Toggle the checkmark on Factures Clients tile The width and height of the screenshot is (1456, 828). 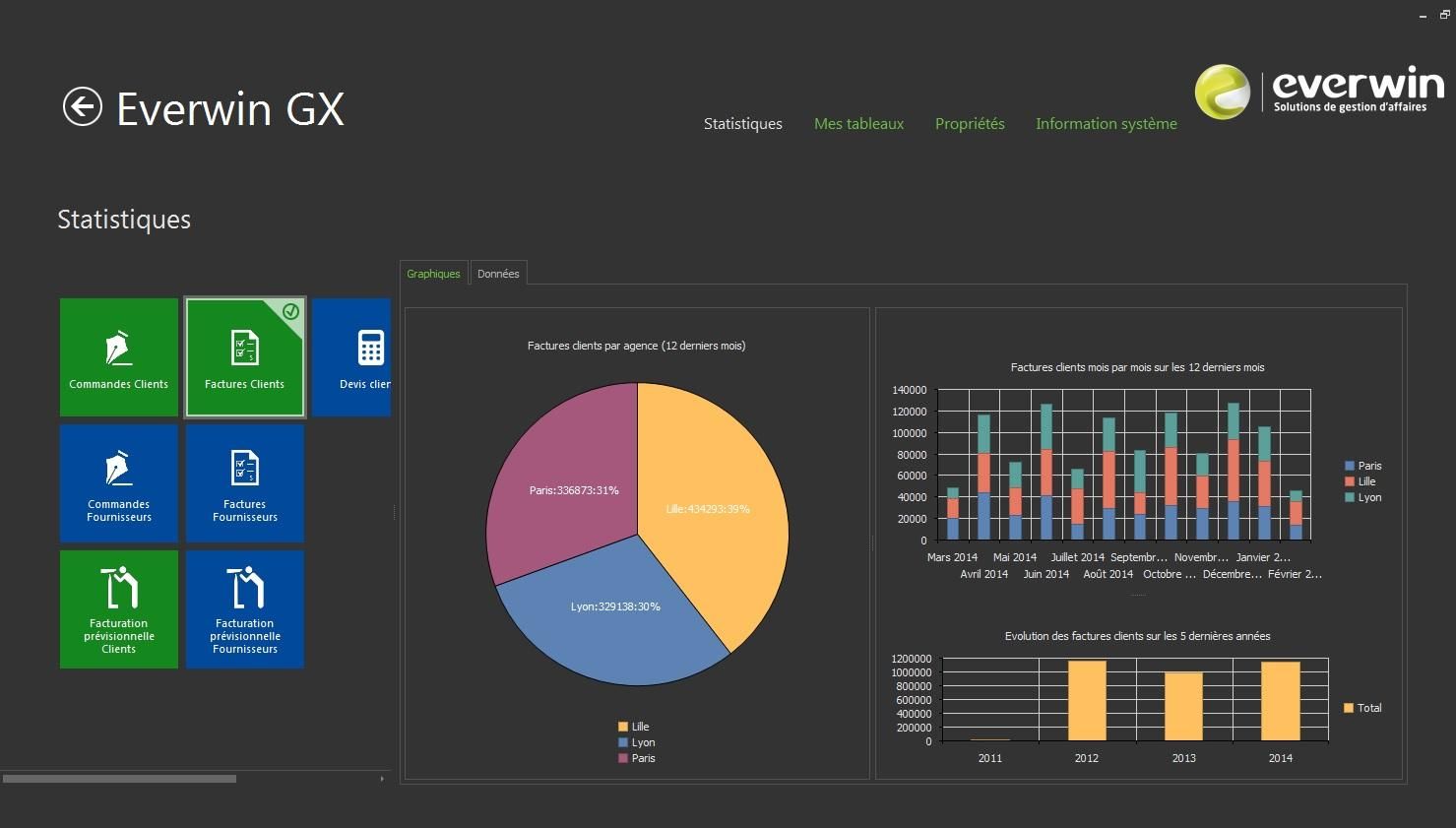point(290,311)
